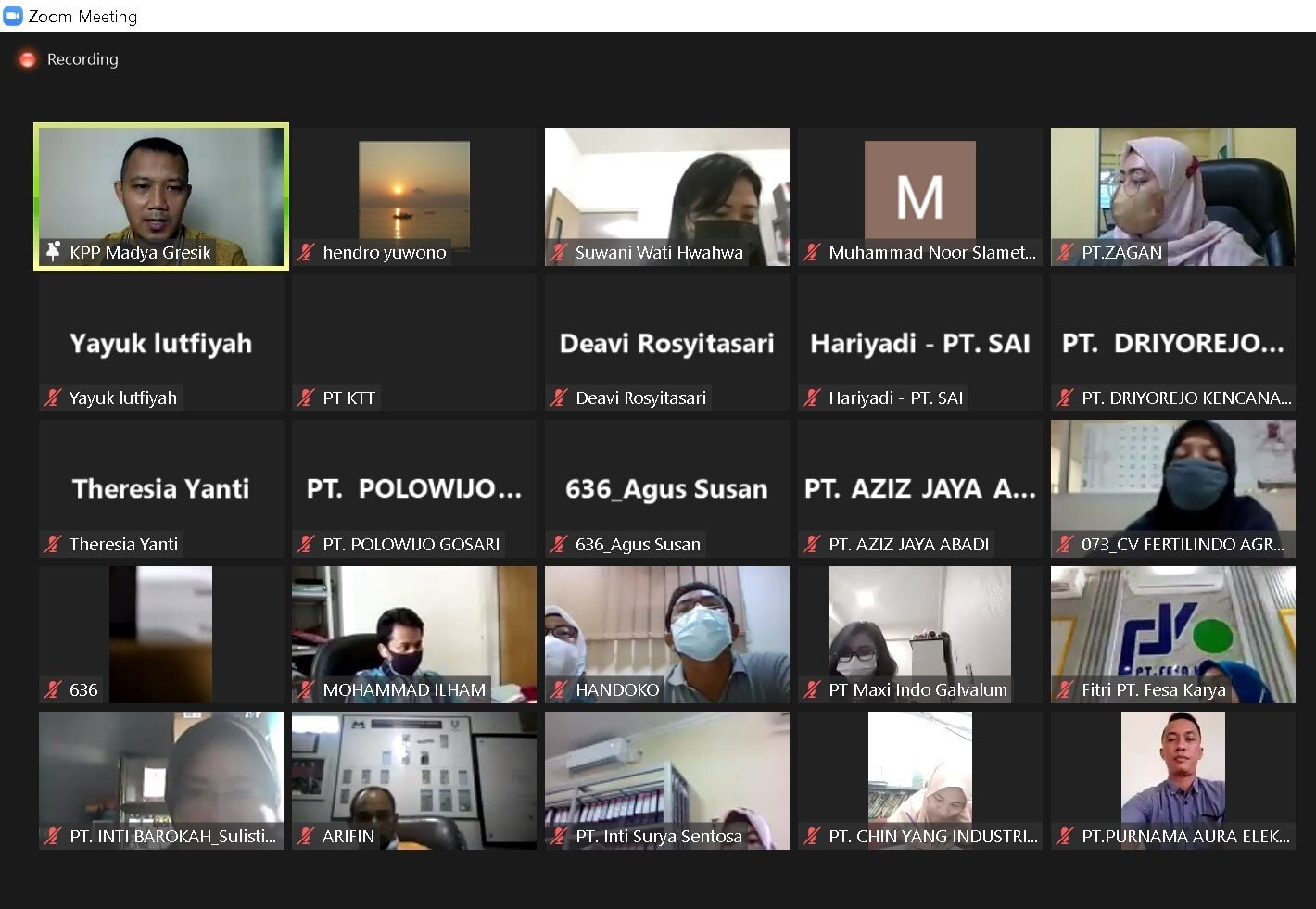This screenshot has height=909, width=1316.
Task: Click the Recording status text label
Action: click(82, 59)
